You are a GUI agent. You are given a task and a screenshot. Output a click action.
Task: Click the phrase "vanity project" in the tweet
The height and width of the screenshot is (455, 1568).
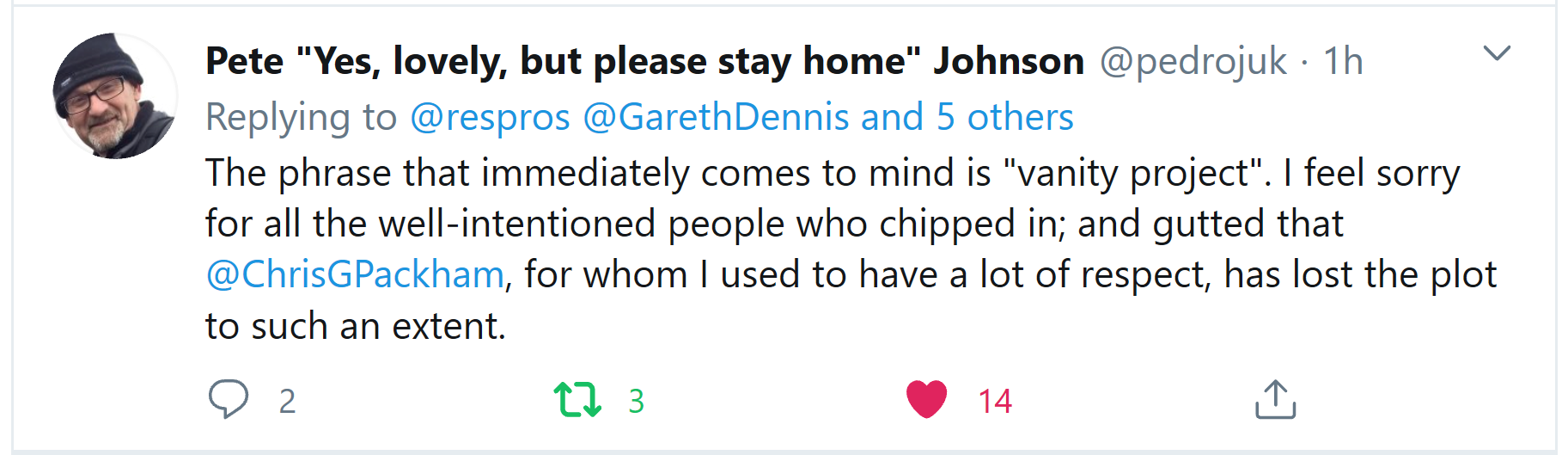pos(1132,173)
